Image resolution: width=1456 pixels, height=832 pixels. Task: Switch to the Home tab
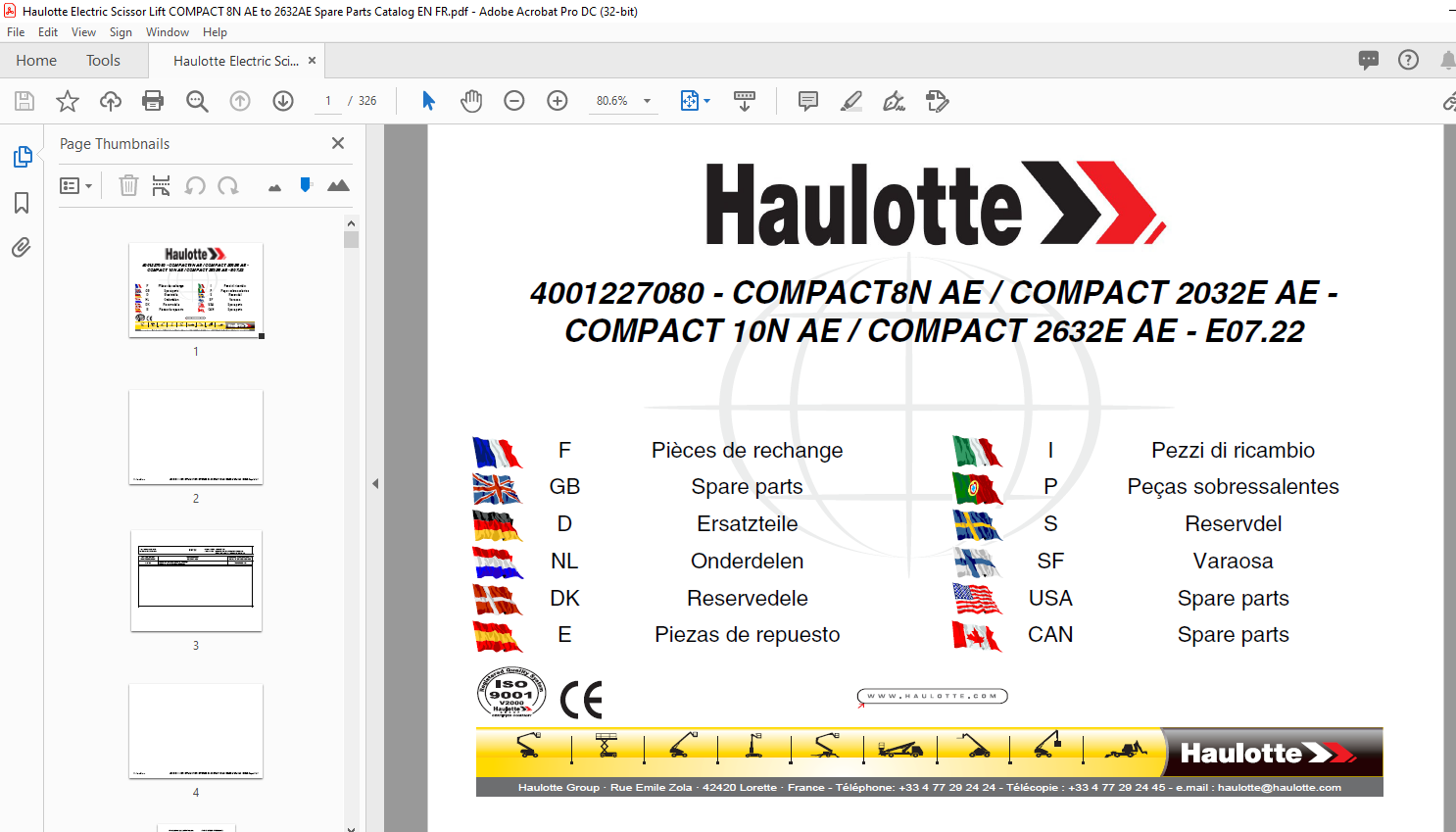pos(36,60)
